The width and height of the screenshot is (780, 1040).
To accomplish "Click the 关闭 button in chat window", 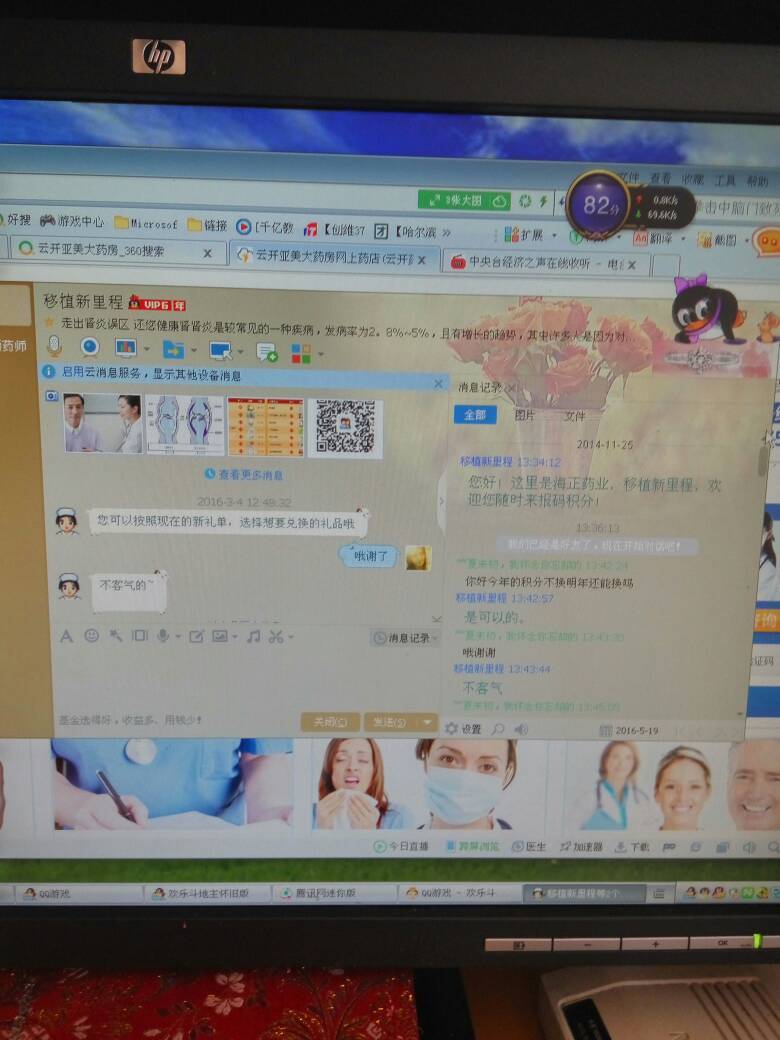I will (x=329, y=721).
